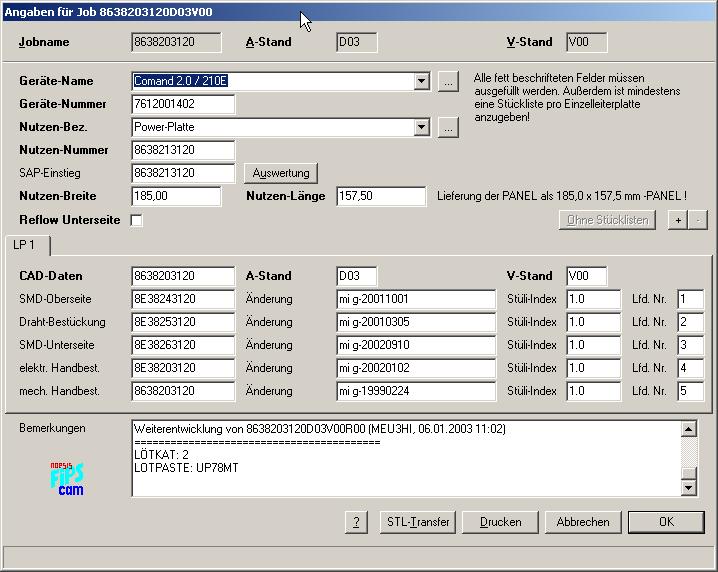The height and width of the screenshot is (572, 718).
Task: Click Lfd. Nr. field containing 3
Action: click(x=690, y=345)
